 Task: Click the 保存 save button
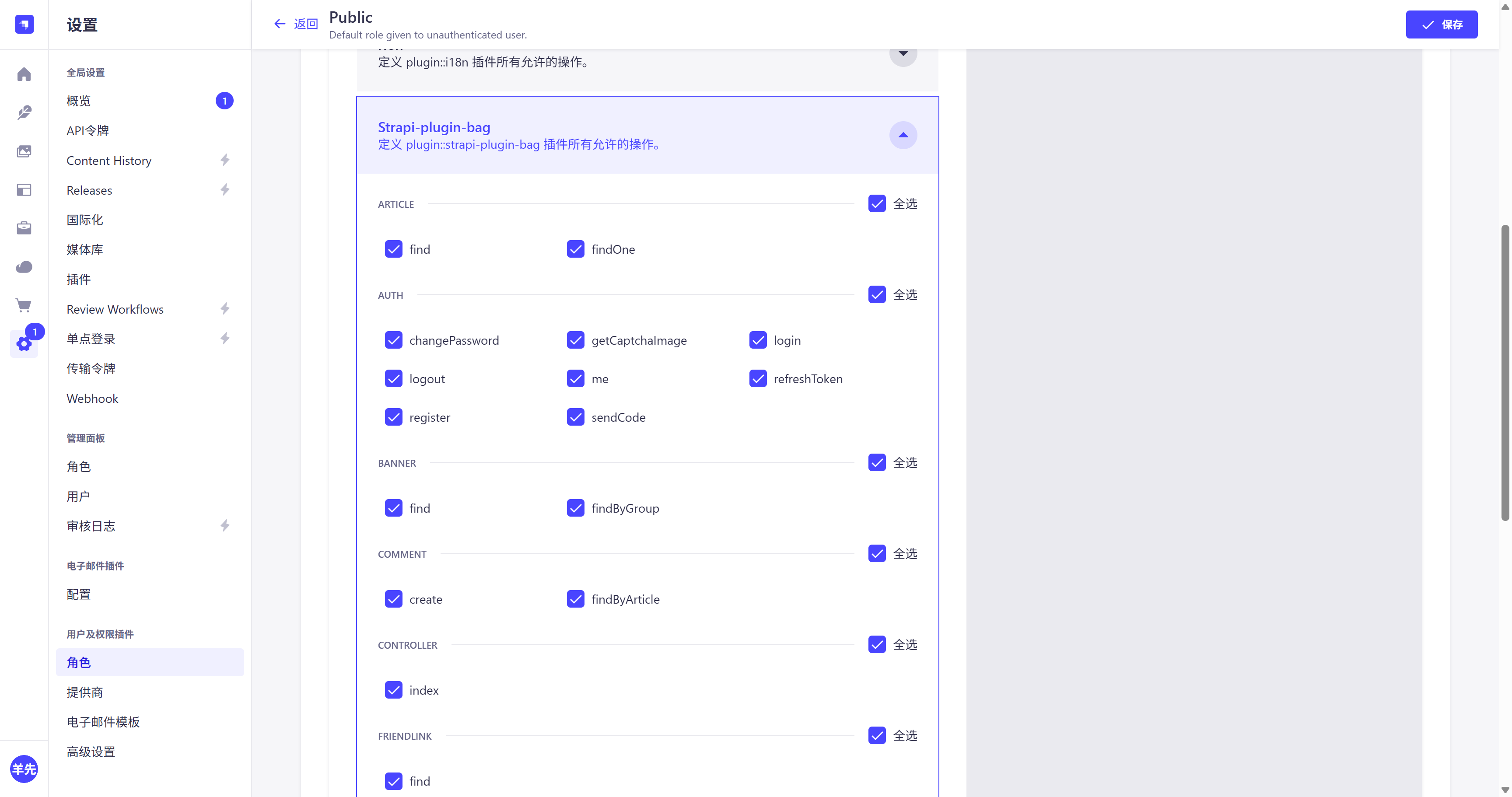pos(1441,24)
